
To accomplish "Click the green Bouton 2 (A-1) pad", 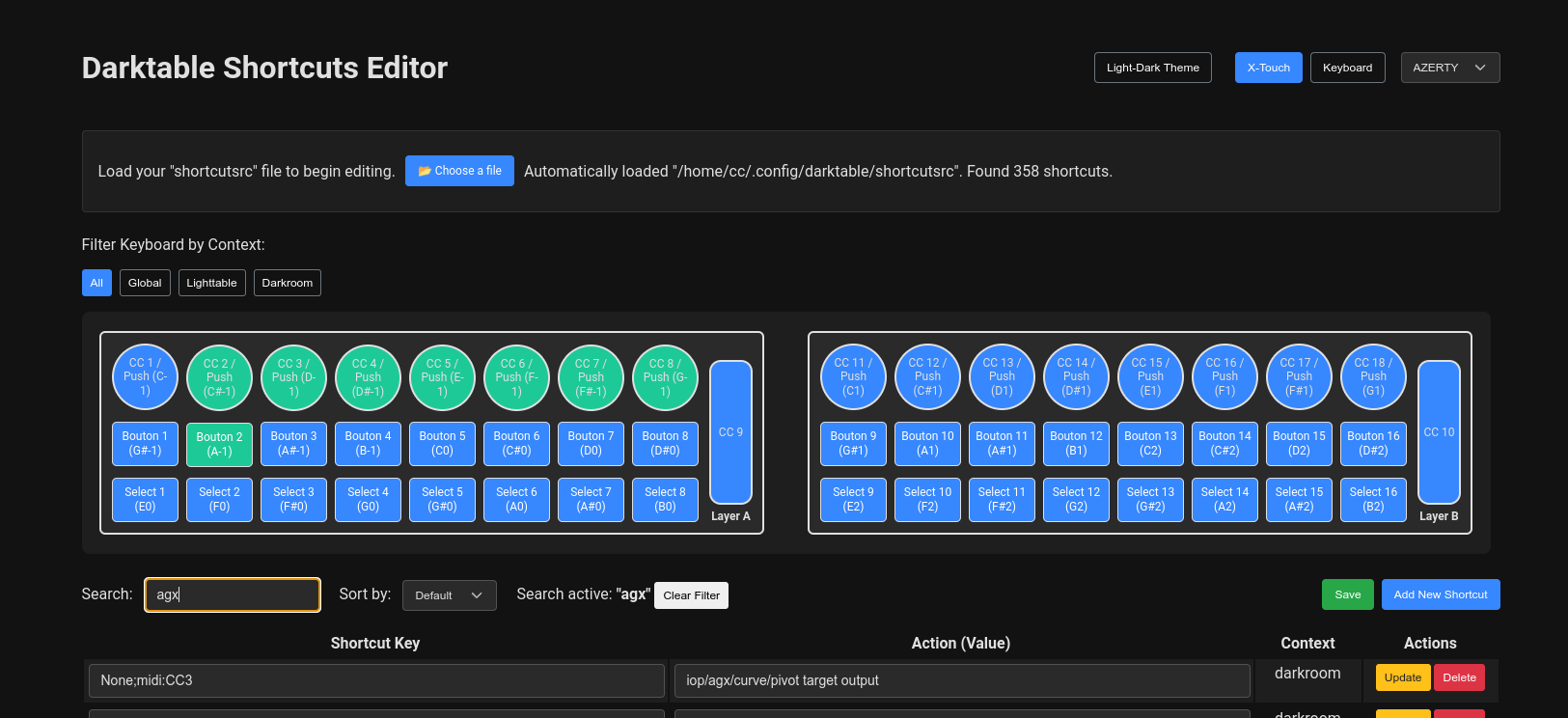I will click(x=220, y=445).
